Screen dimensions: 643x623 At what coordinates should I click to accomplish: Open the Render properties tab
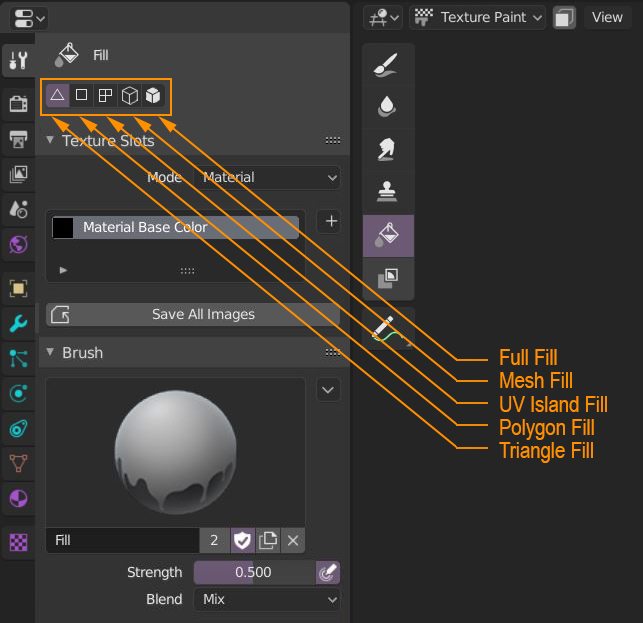[18, 104]
